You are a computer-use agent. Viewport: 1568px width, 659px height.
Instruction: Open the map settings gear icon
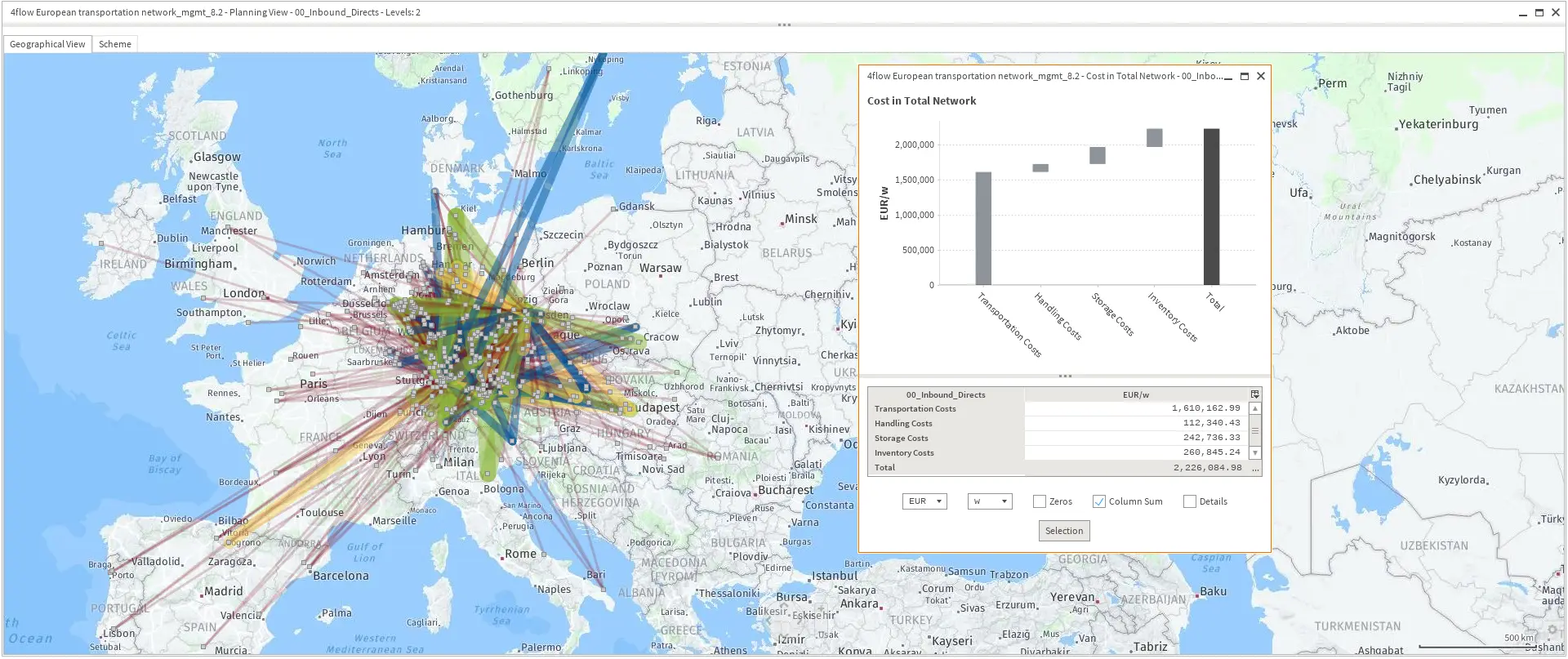(x=1551, y=630)
